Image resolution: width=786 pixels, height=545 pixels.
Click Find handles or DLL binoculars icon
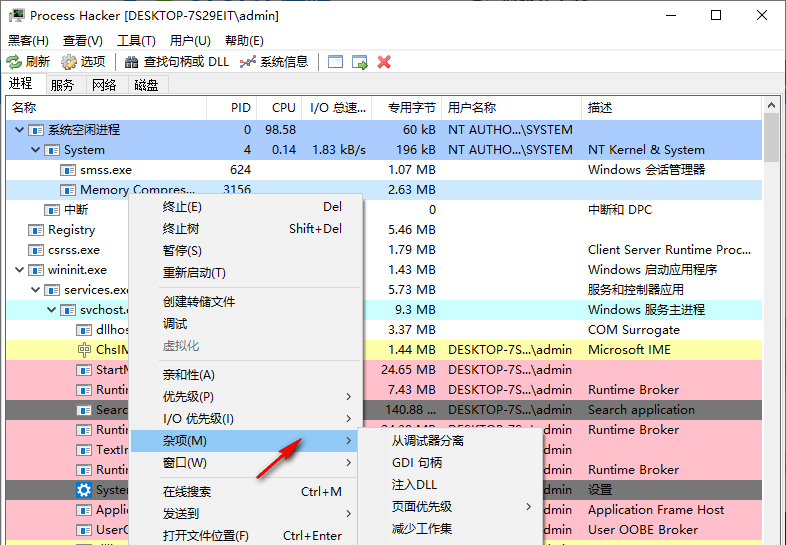(131, 62)
